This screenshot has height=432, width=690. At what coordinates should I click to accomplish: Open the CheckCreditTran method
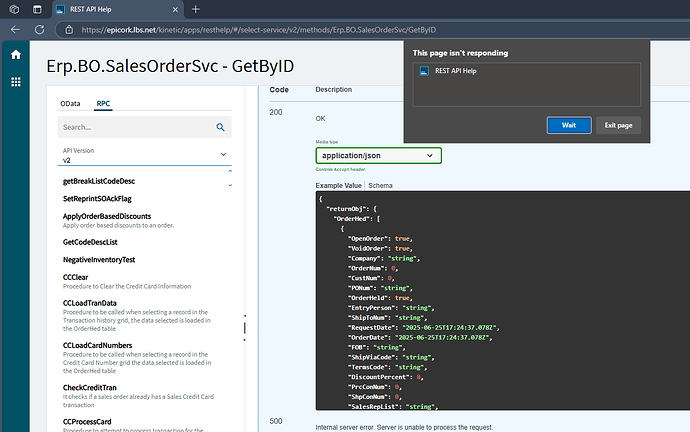tap(90, 388)
